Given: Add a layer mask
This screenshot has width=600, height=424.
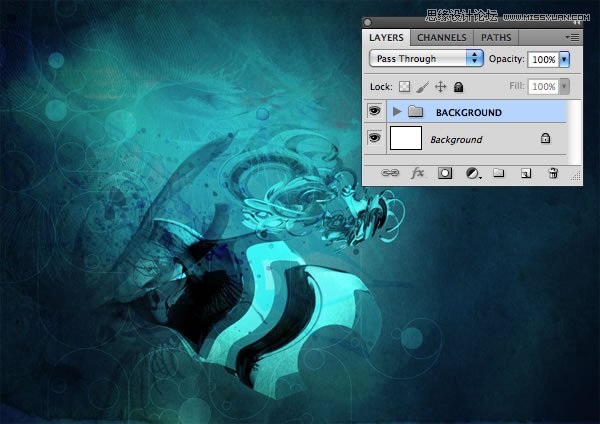Looking at the screenshot, I should coord(445,173).
